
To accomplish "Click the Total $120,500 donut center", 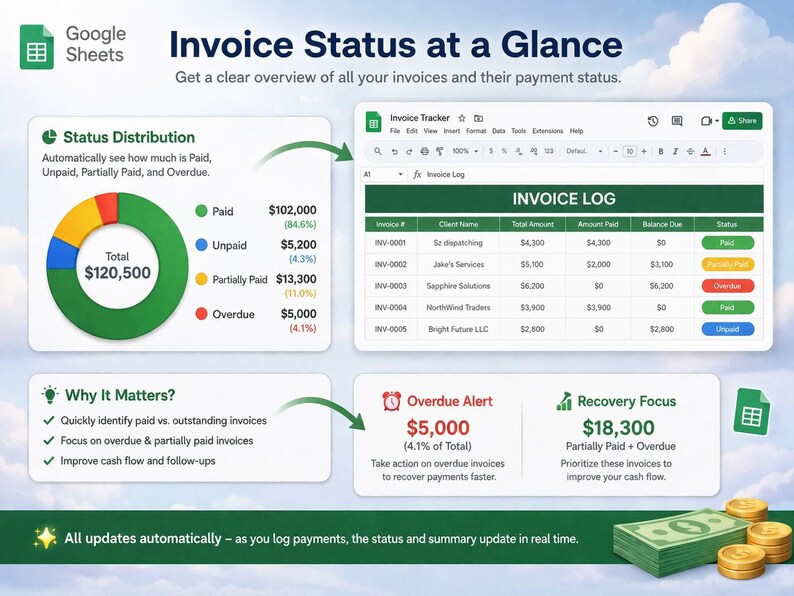I will coord(117,265).
